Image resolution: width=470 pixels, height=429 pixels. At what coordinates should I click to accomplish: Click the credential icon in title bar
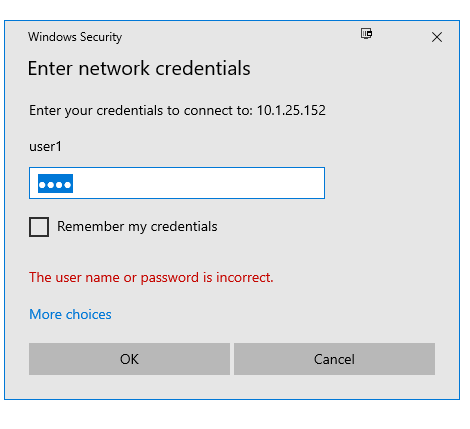click(366, 33)
